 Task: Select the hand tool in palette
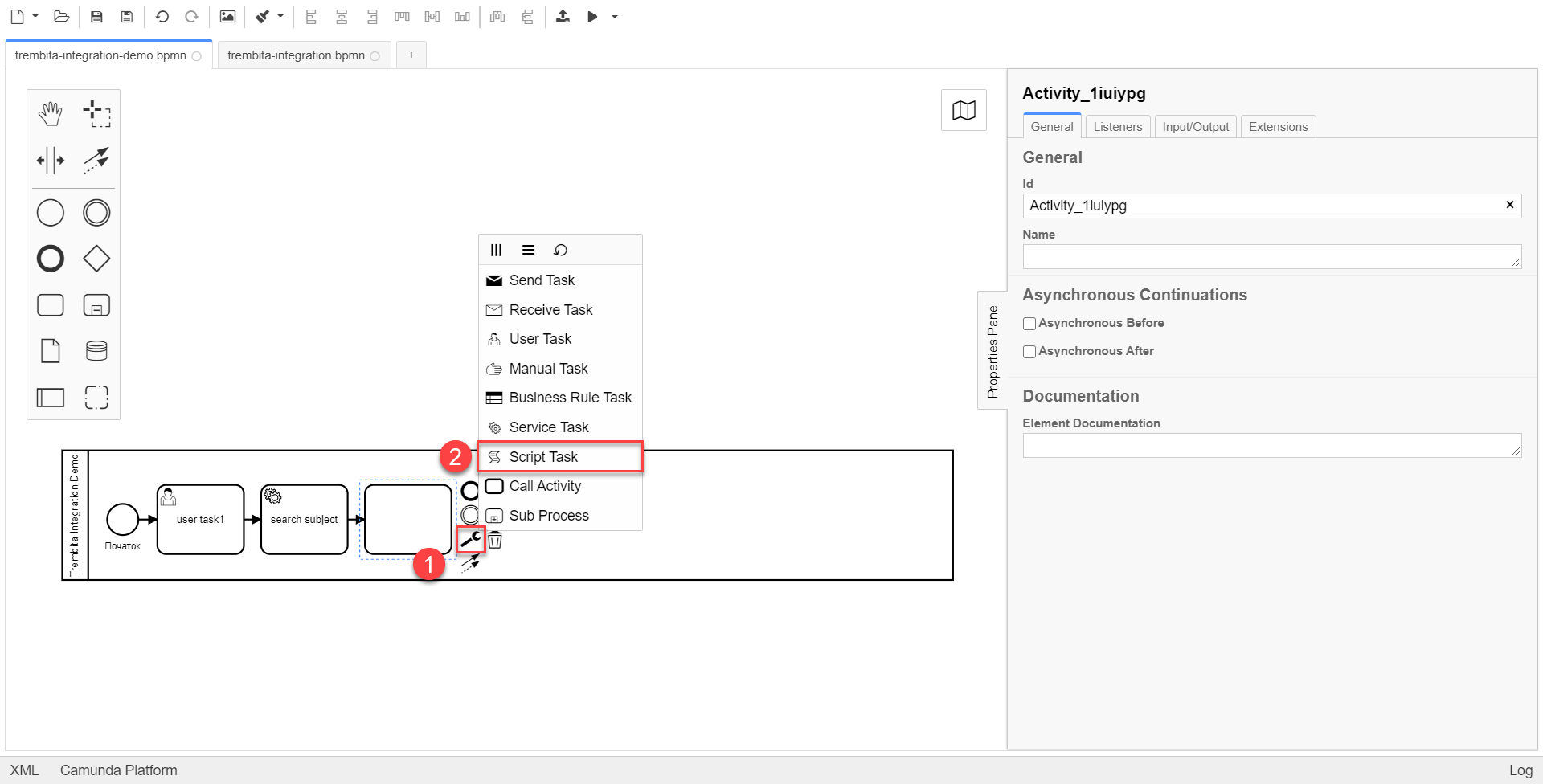pos(50,114)
